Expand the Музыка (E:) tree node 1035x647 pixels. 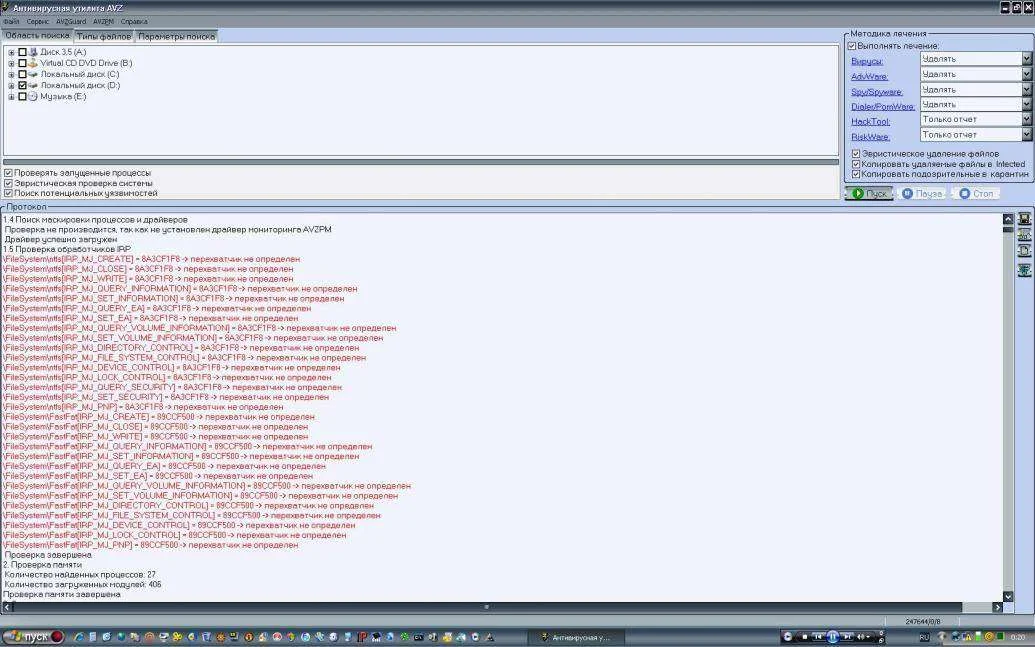(x=11, y=96)
